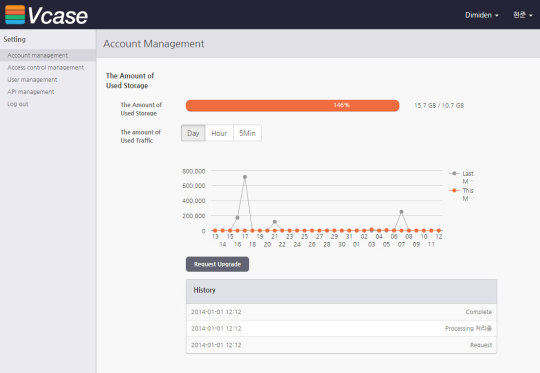
Task: Open the Dimiden user dropdown
Action: pos(481,15)
